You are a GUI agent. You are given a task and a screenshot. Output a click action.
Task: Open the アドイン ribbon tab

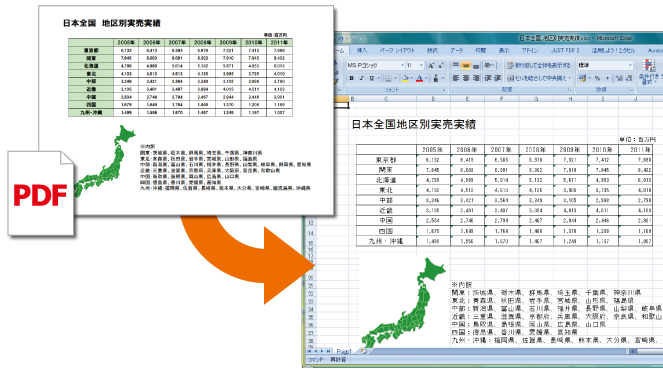(x=530, y=50)
